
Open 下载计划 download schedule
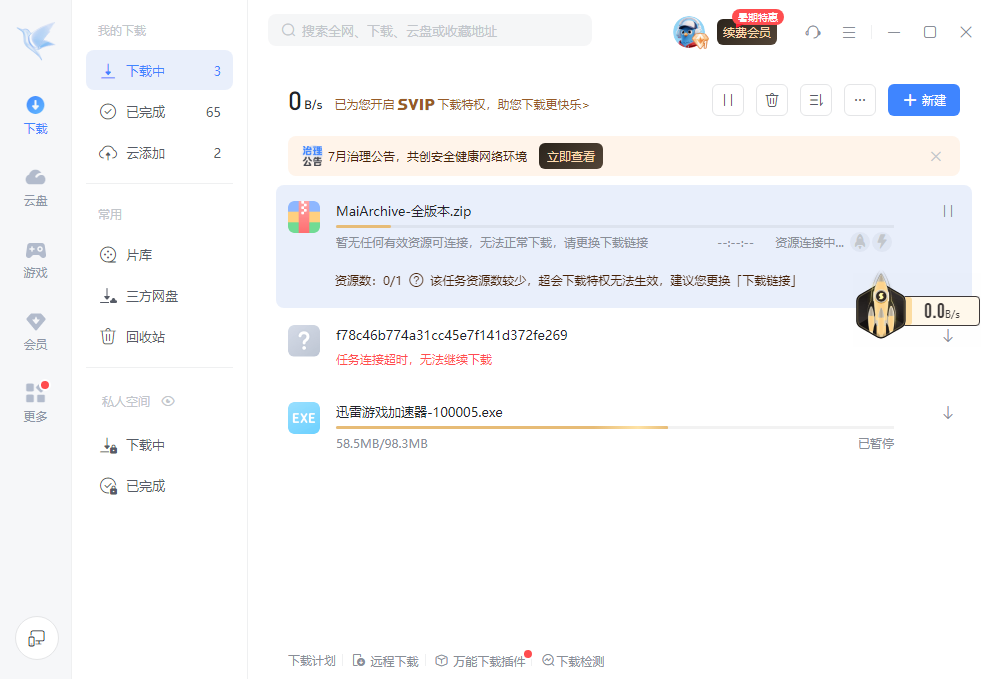312,661
